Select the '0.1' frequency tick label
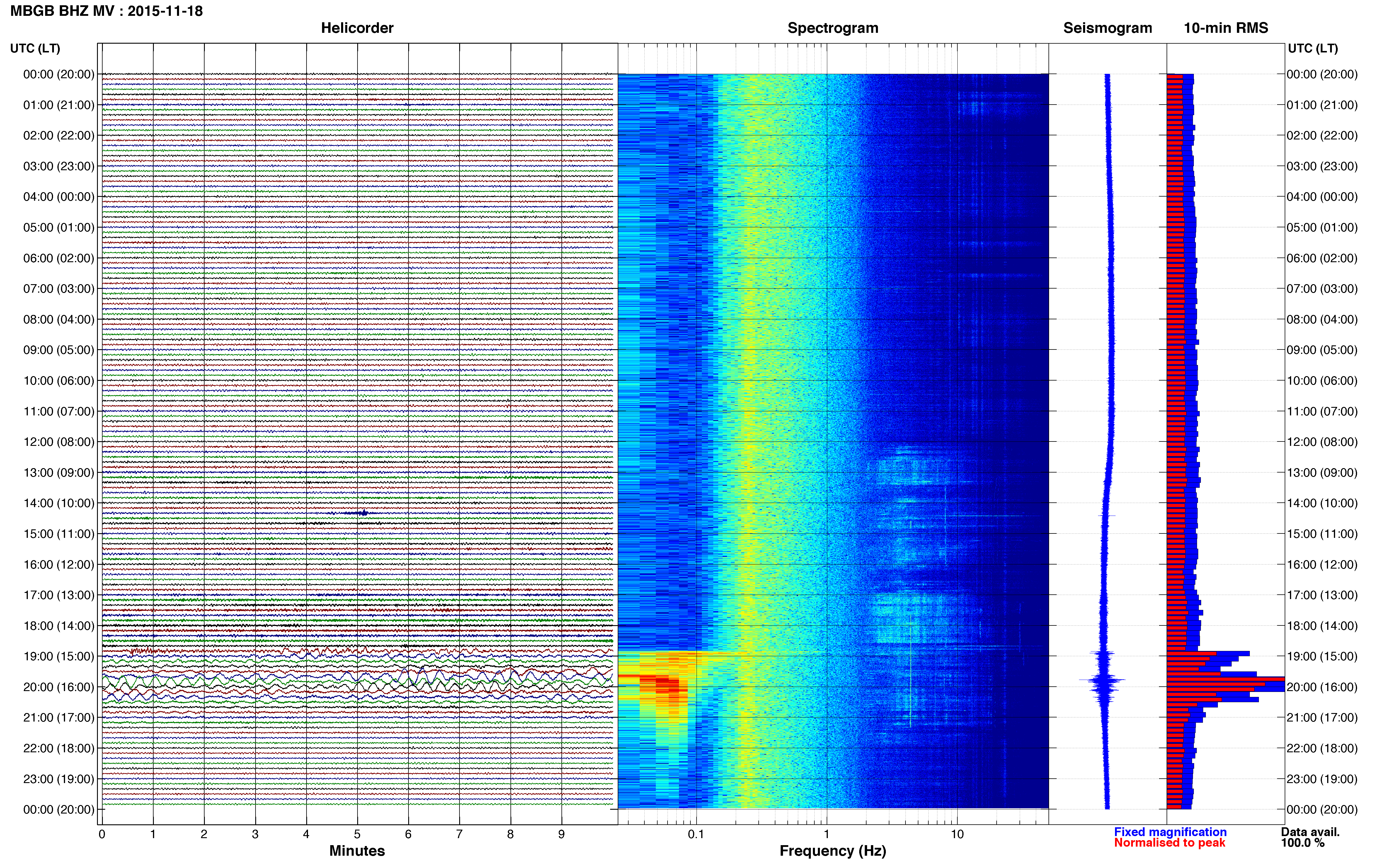The image size is (1389, 868). (696, 834)
